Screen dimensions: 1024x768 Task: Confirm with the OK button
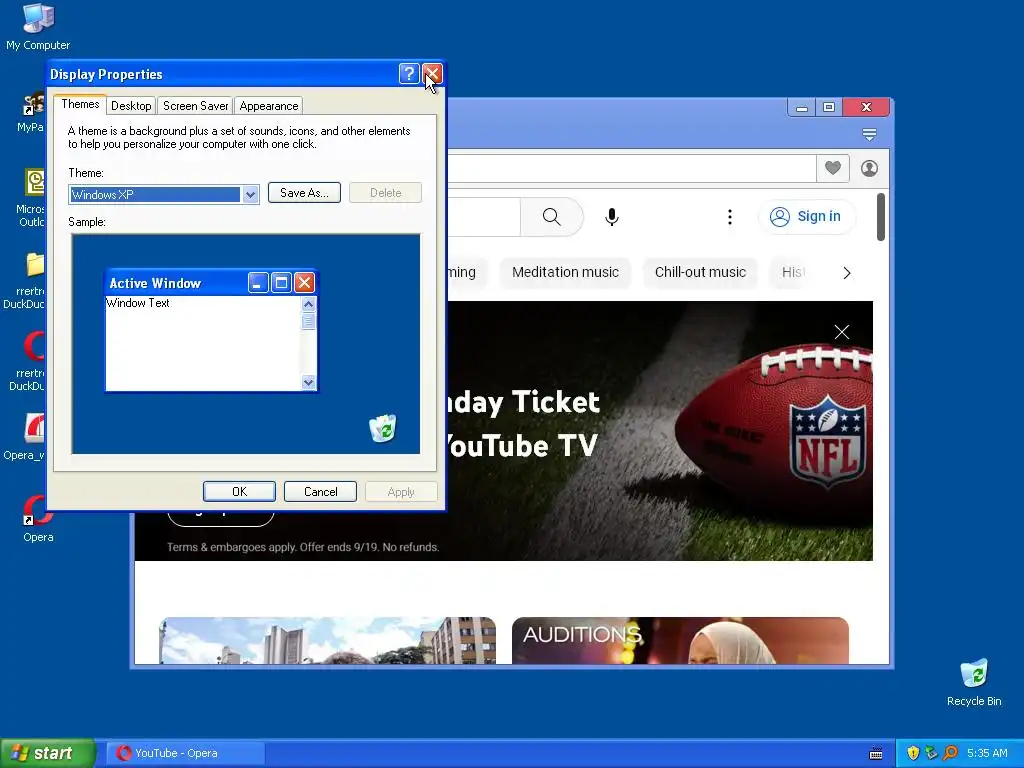[239, 492]
